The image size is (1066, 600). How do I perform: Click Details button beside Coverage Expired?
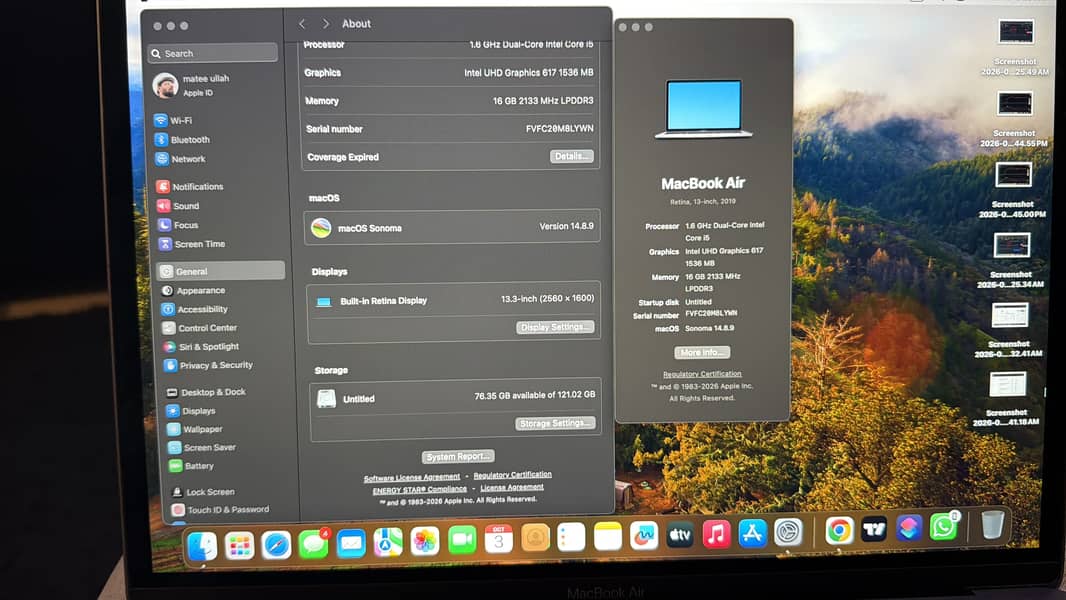[x=572, y=156]
